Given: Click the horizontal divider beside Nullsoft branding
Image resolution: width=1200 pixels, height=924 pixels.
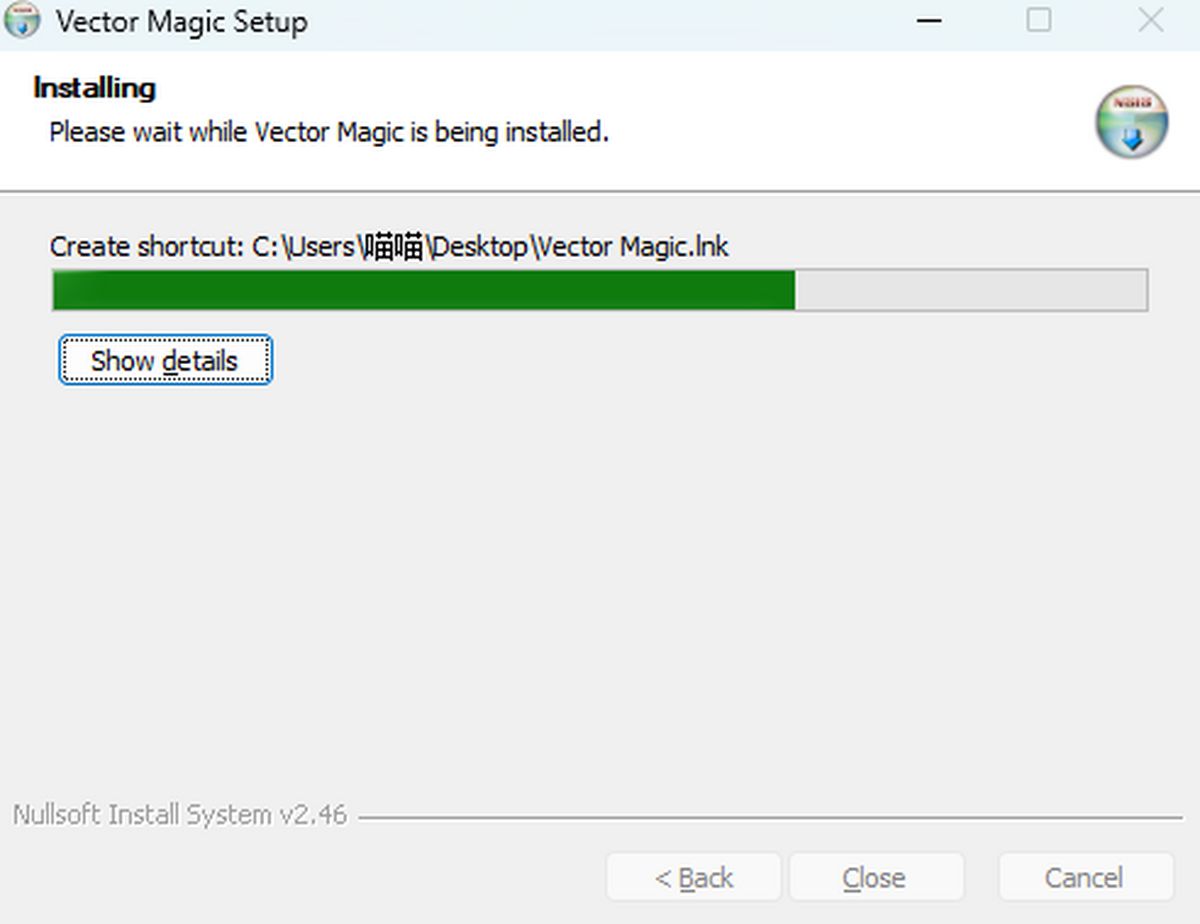Looking at the screenshot, I should click(770, 818).
